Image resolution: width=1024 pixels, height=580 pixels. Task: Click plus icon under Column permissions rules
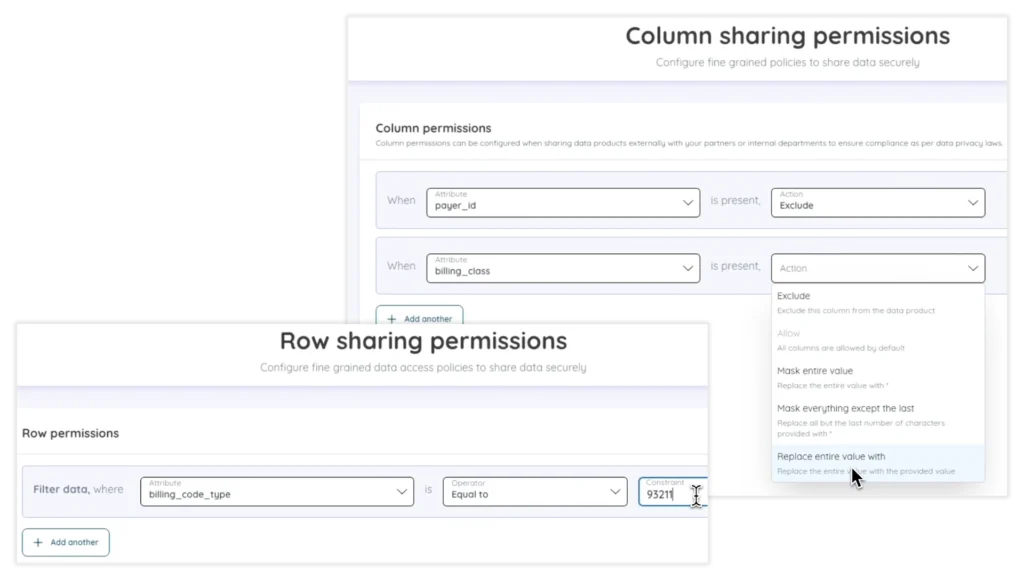tap(391, 319)
